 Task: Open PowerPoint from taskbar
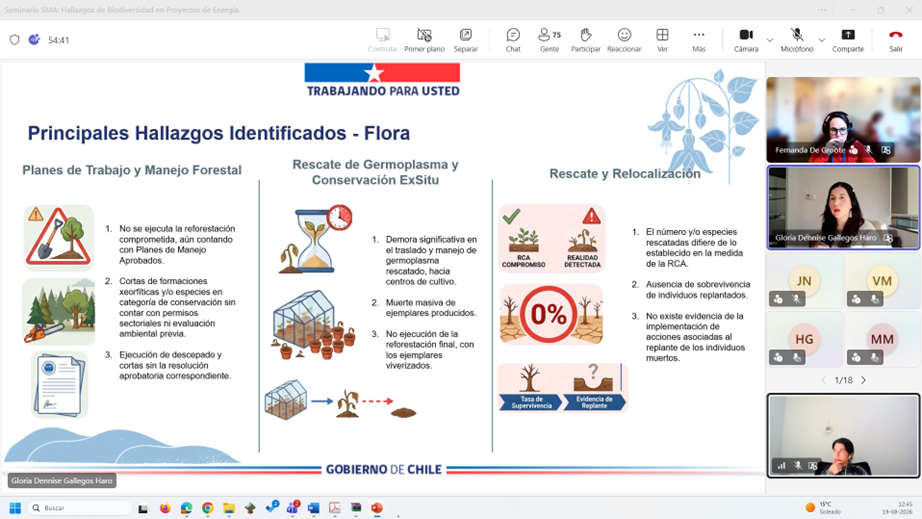point(377,508)
